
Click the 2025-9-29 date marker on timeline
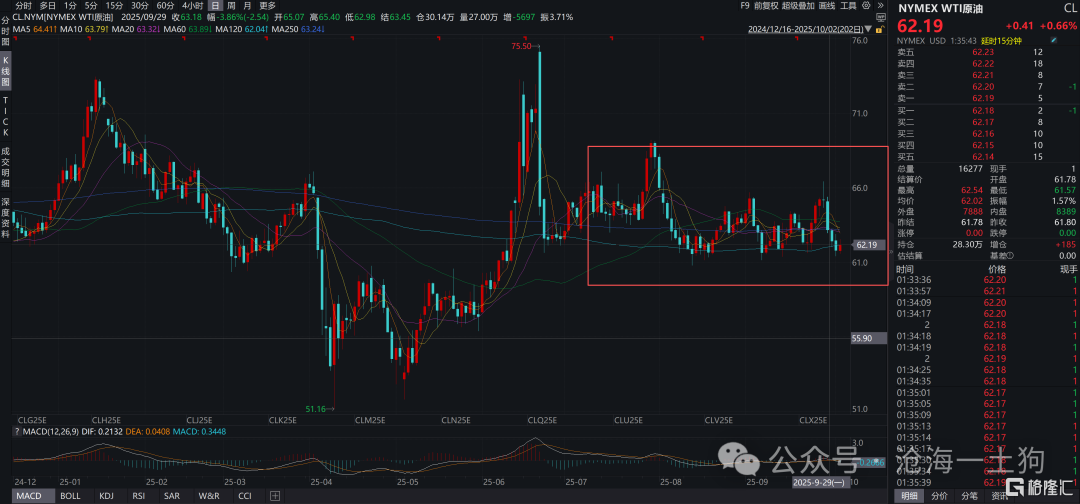(x=820, y=482)
